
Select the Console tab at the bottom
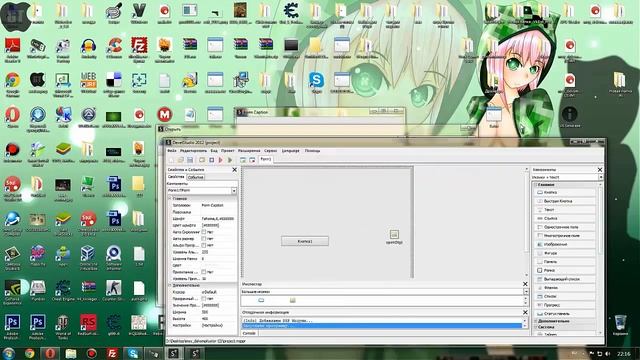pyautogui.click(x=249, y=333)
